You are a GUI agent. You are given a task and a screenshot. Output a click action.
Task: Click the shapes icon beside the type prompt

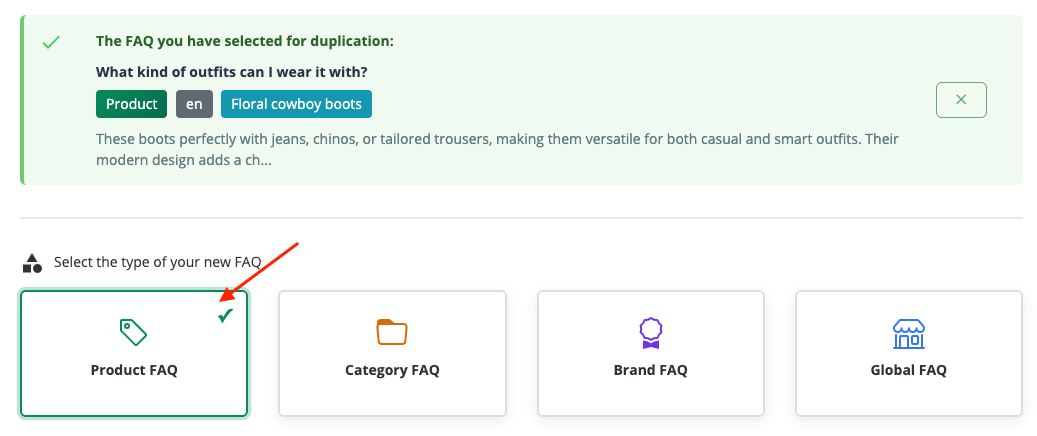tap(33, 263)
